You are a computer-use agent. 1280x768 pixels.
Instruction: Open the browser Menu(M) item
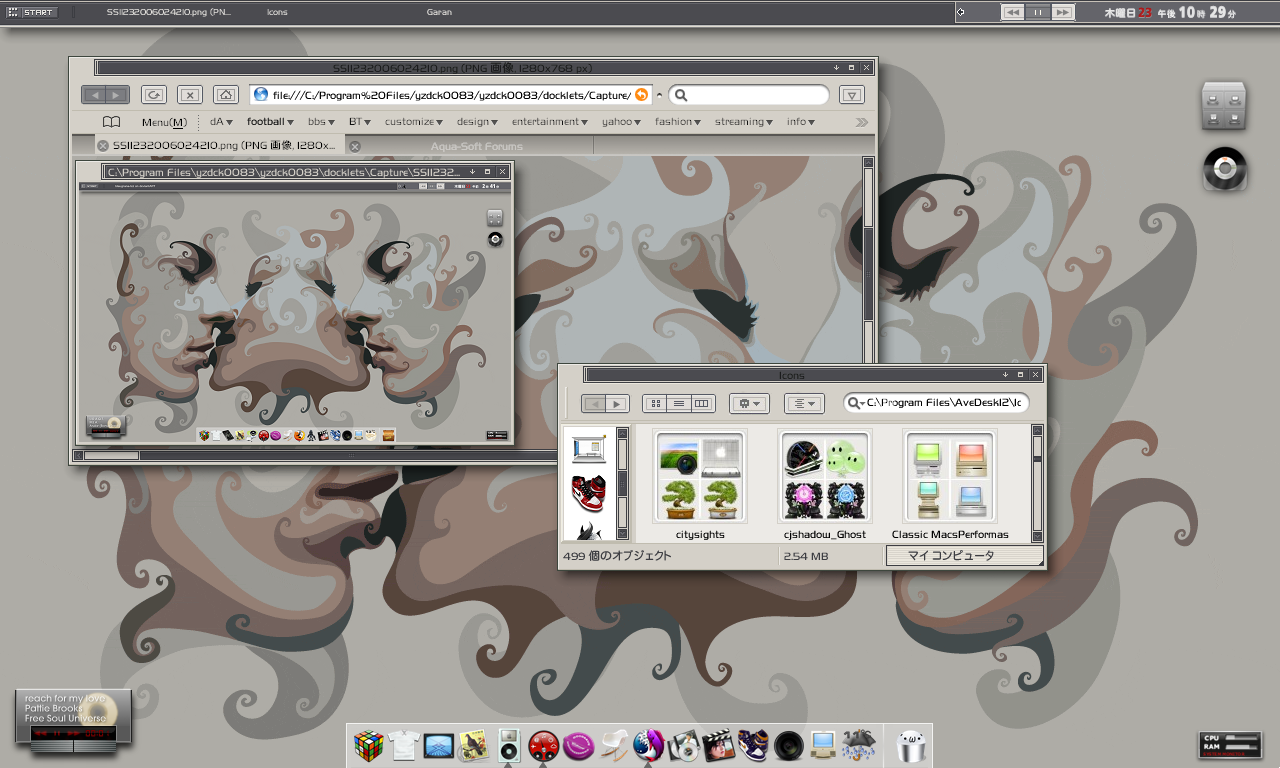click(164, 122)
